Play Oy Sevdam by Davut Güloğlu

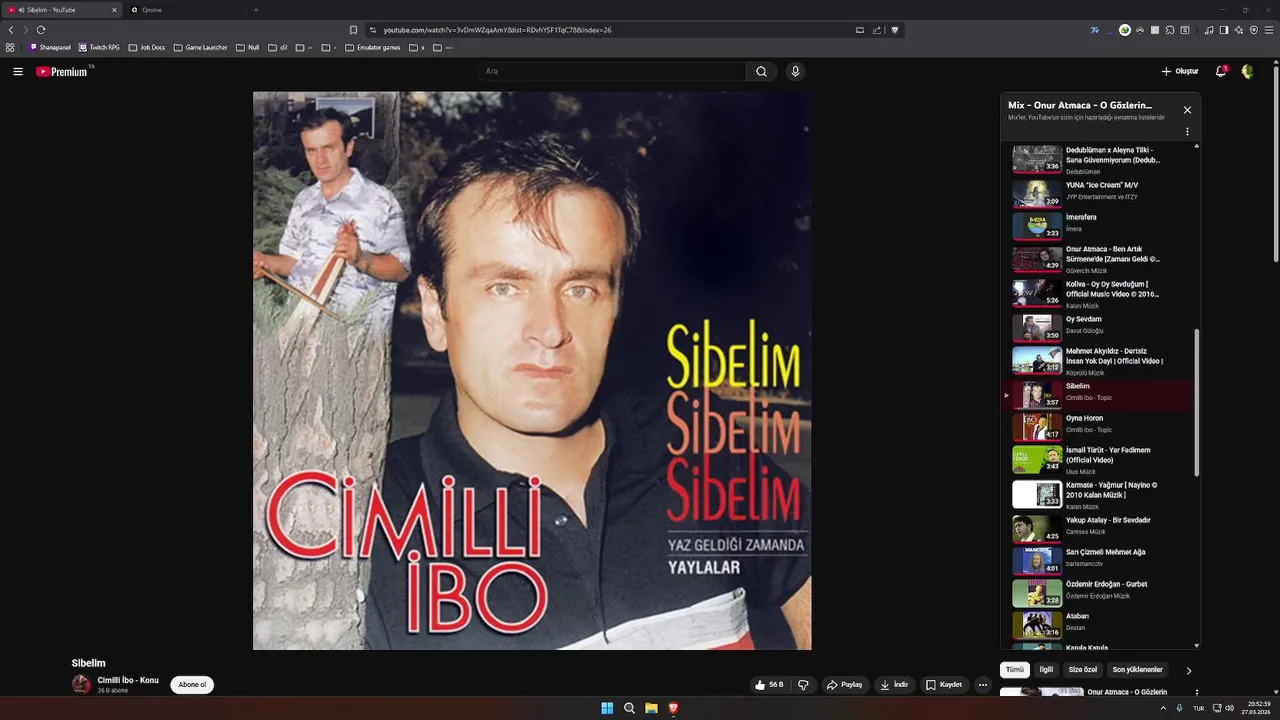1098,326
